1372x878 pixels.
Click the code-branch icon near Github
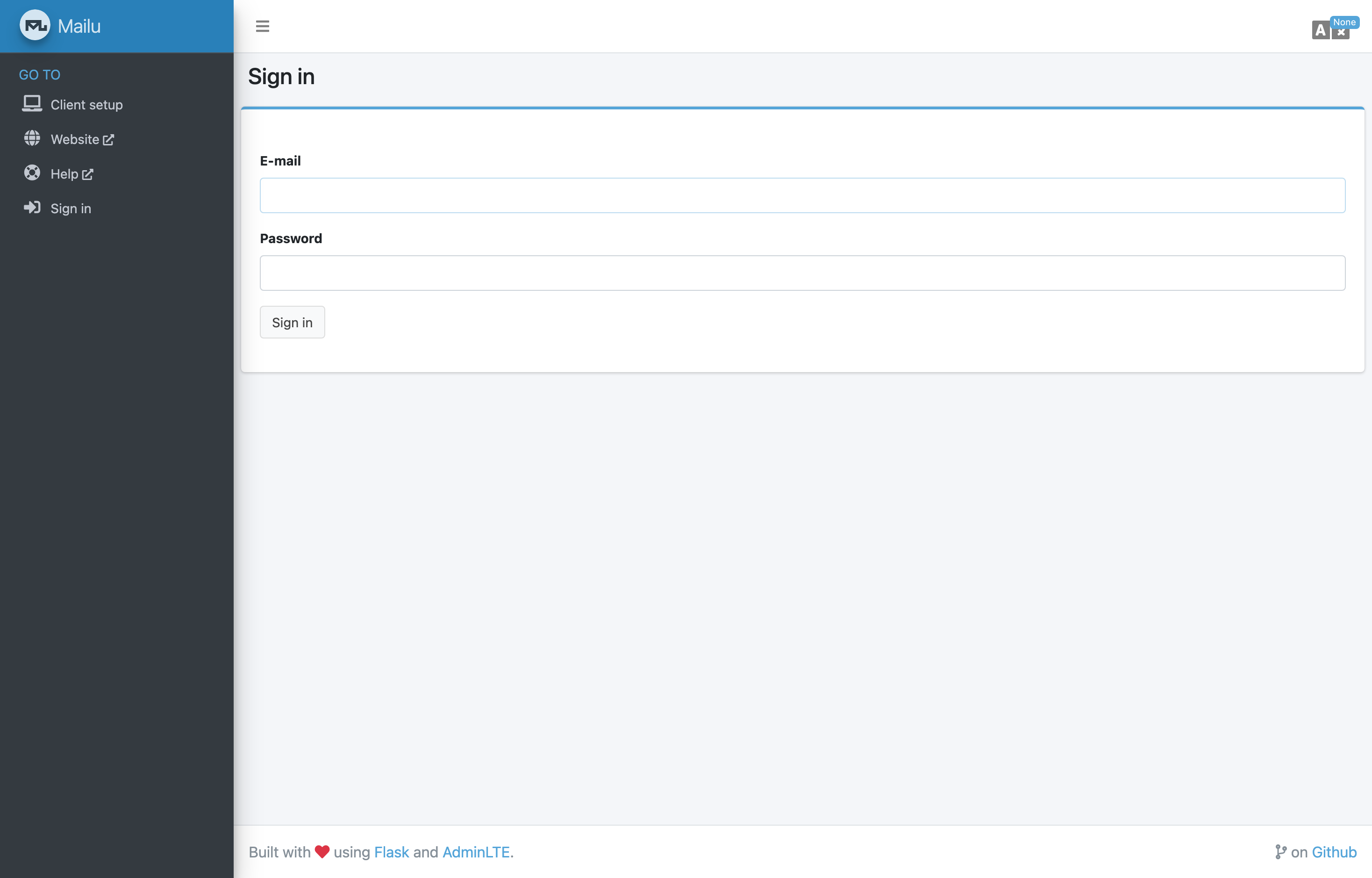pos(1281,852)
